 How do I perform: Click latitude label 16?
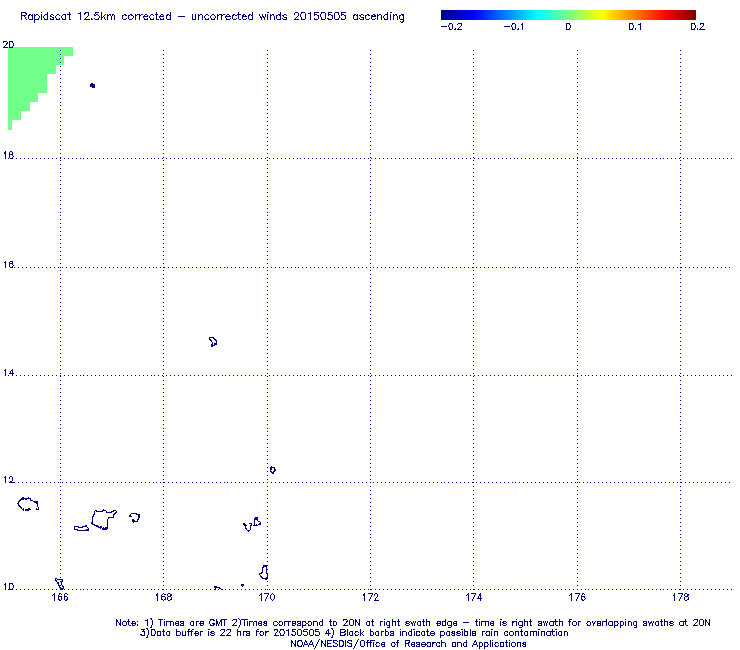(x=8, y=265)
